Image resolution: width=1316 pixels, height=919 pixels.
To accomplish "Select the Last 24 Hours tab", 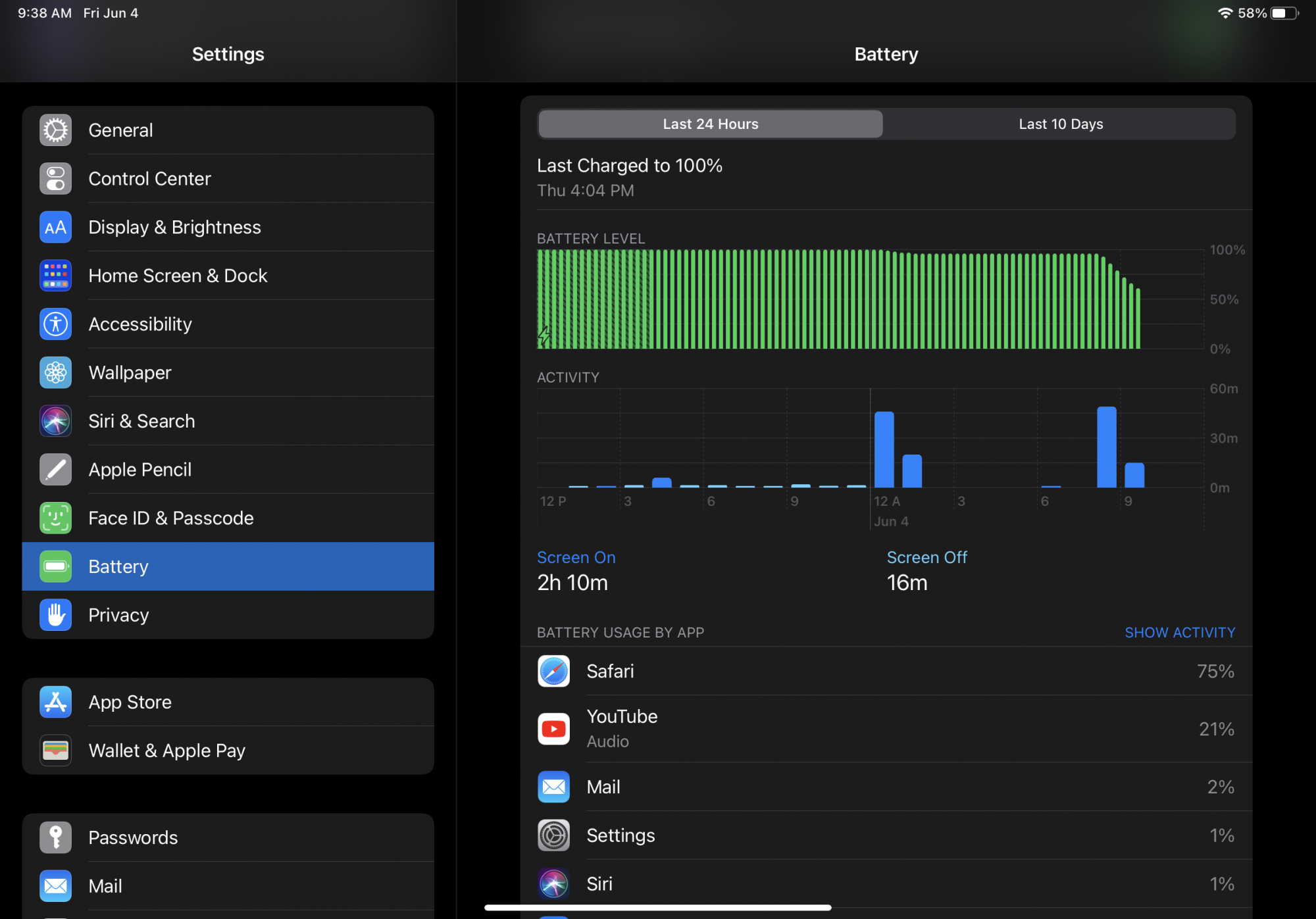I will 710,124.
